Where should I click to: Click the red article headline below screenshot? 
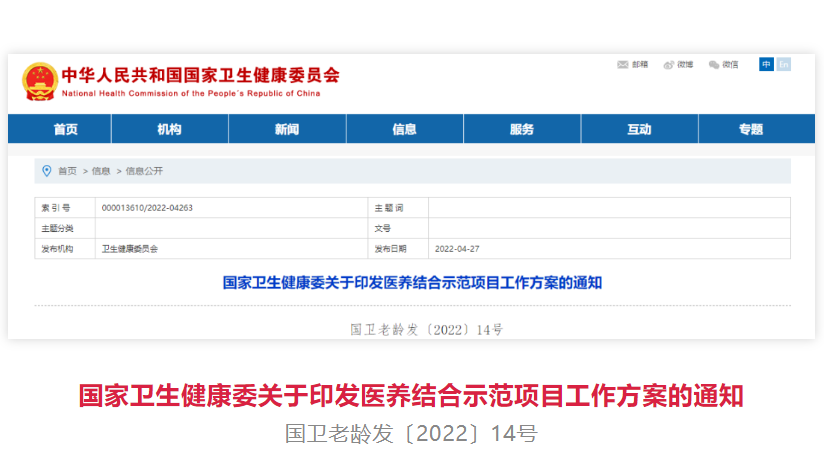(x=411, y=396)
